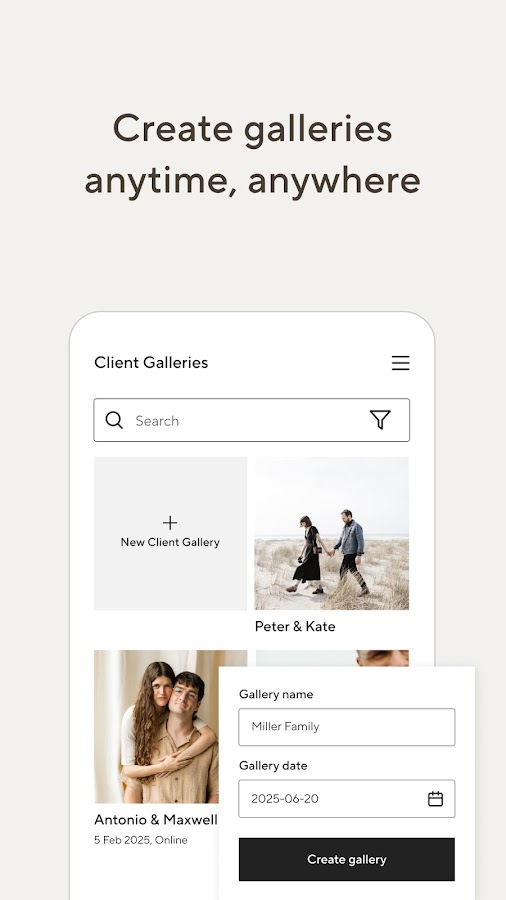Click the Antonio & Maxwell gallery title
Viewport: 506px width, 900px height.
[155, 819]
